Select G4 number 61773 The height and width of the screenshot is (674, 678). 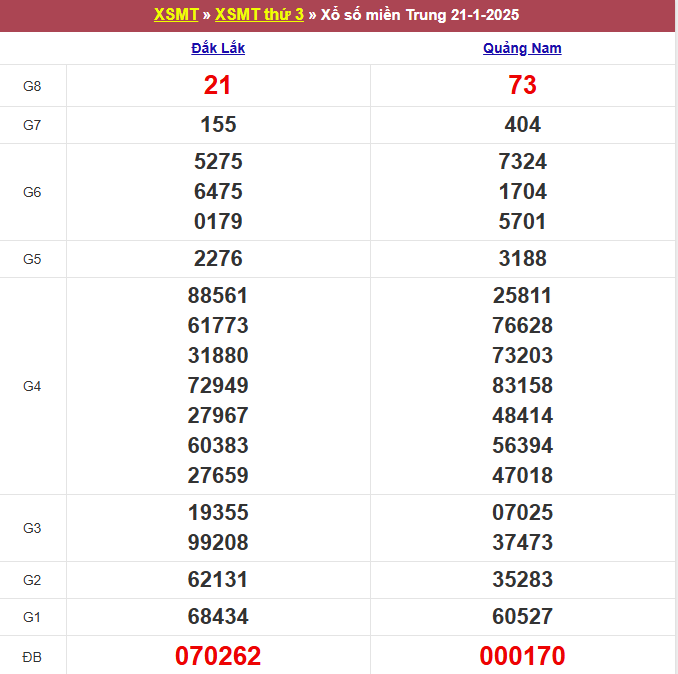218,326
